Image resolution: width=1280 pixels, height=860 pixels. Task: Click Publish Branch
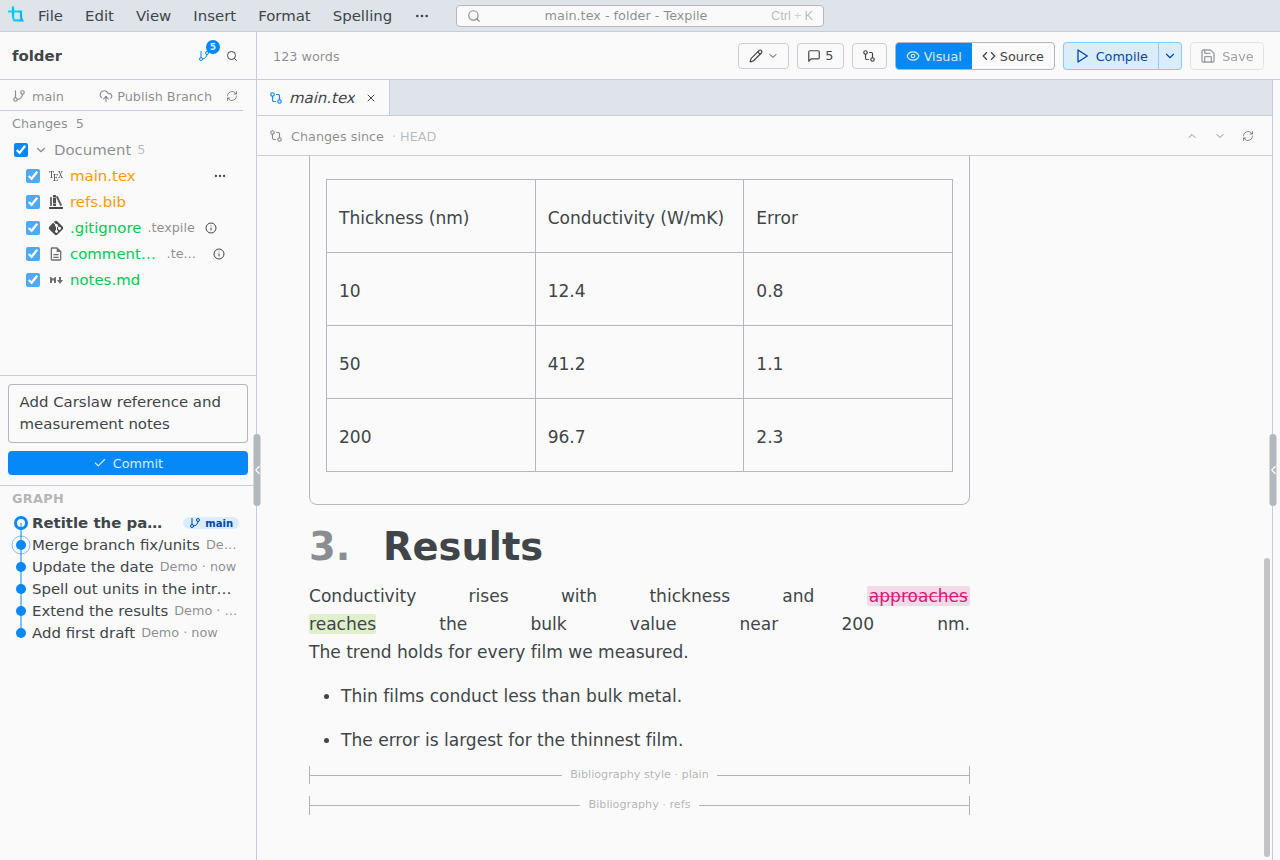(156, 96)
